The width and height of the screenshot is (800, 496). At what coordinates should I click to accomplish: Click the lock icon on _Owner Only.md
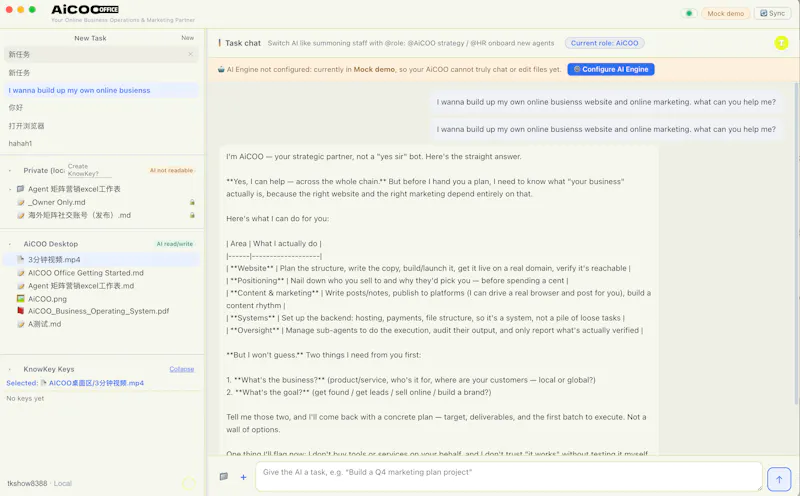[x=192, y=202]
